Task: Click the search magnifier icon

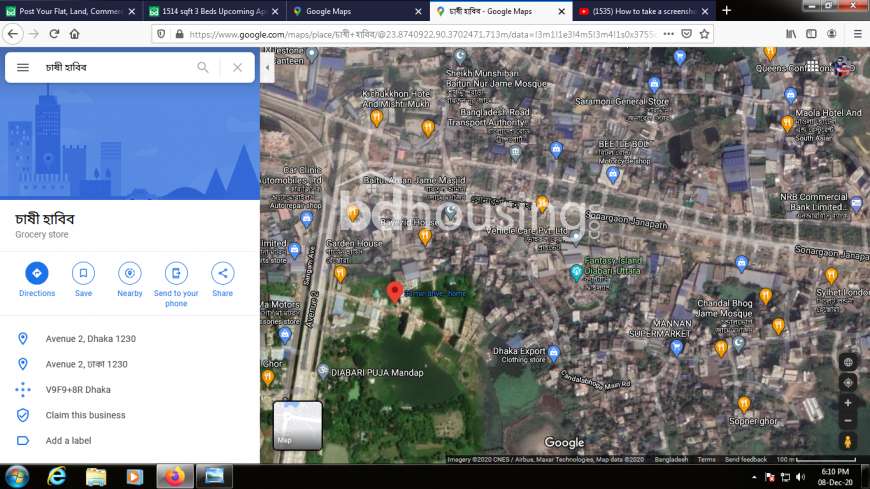Action: [203, 67]
